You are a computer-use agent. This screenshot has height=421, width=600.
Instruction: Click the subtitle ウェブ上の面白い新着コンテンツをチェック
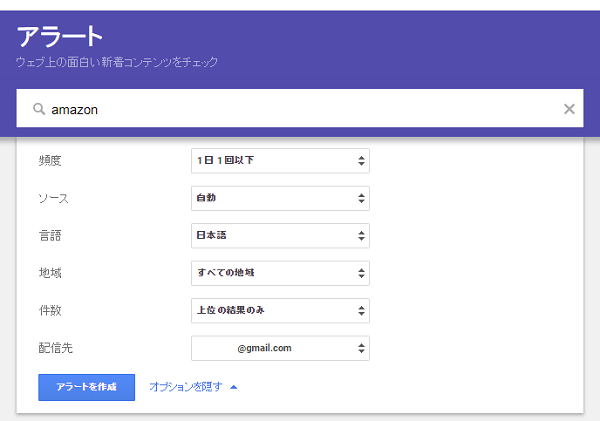pos(117,62)
